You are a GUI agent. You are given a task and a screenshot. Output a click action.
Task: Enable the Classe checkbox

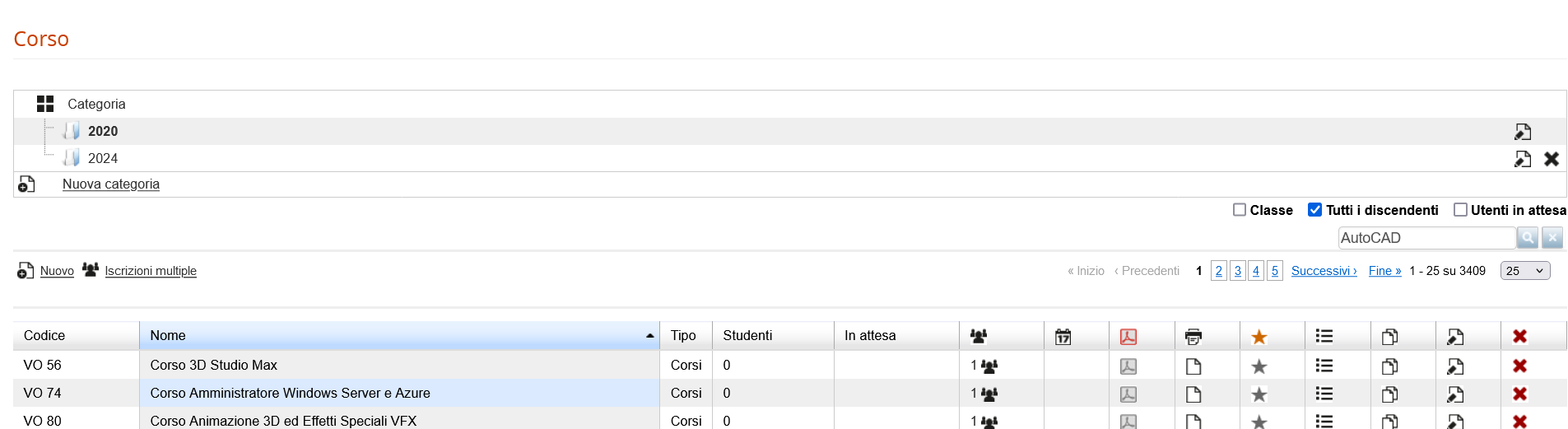(x=1240, y=210)
